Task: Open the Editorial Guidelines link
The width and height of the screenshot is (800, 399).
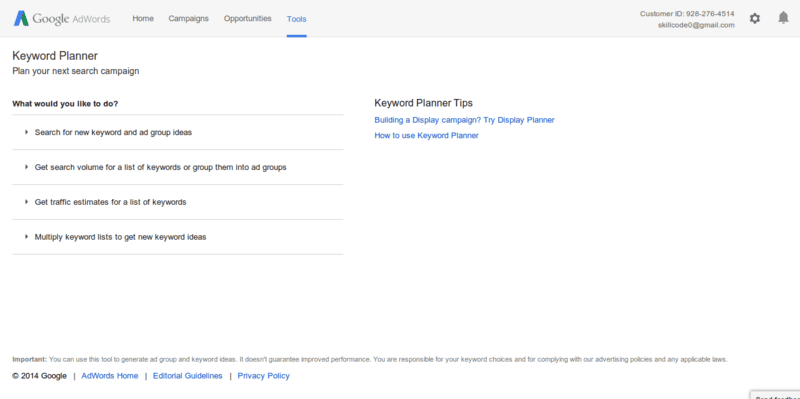Action: coord(188,376)
